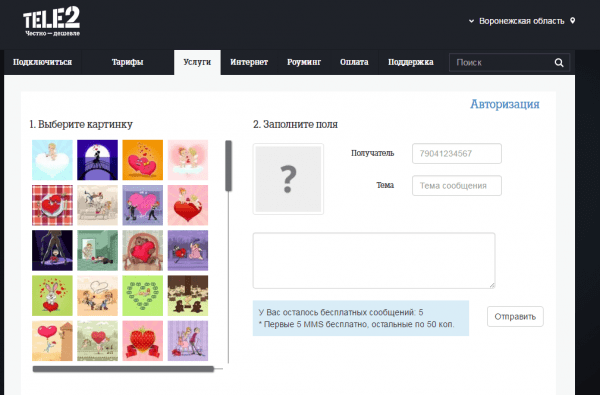Open the Тарифы menu tab

[x=127, y=62]
